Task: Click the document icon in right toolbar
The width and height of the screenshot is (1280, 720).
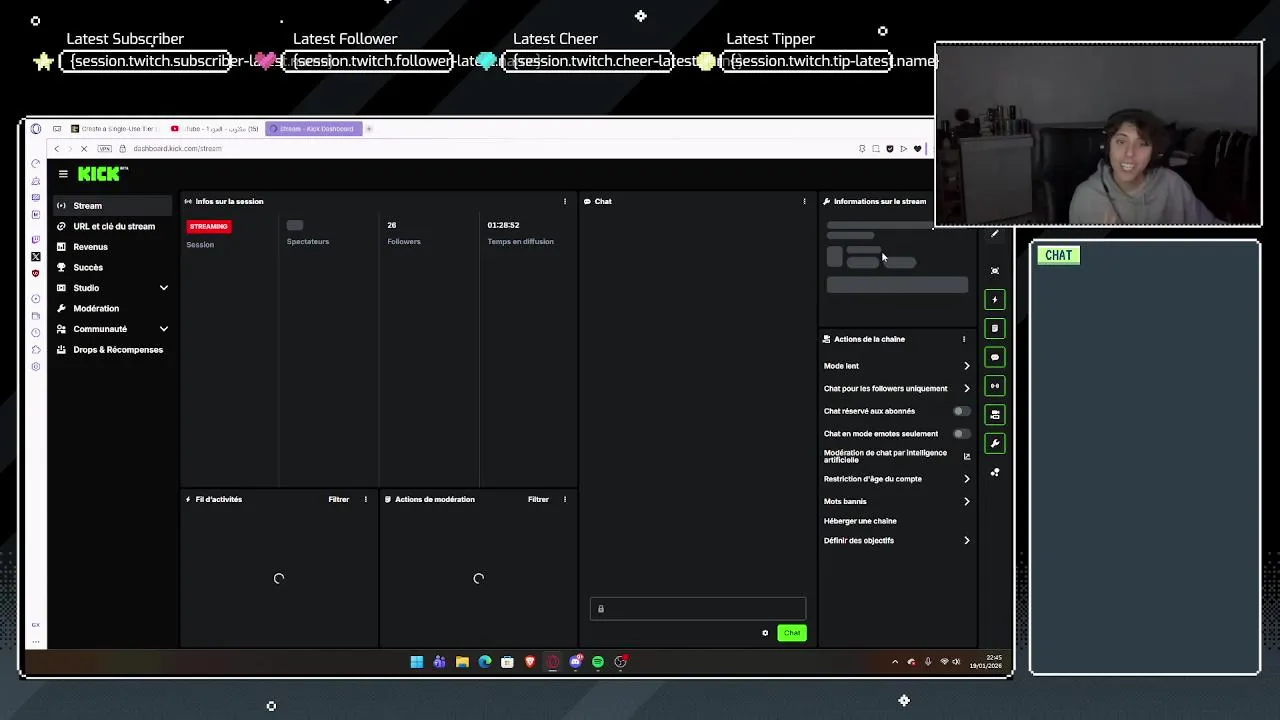Action: click(x=995, y=328)
